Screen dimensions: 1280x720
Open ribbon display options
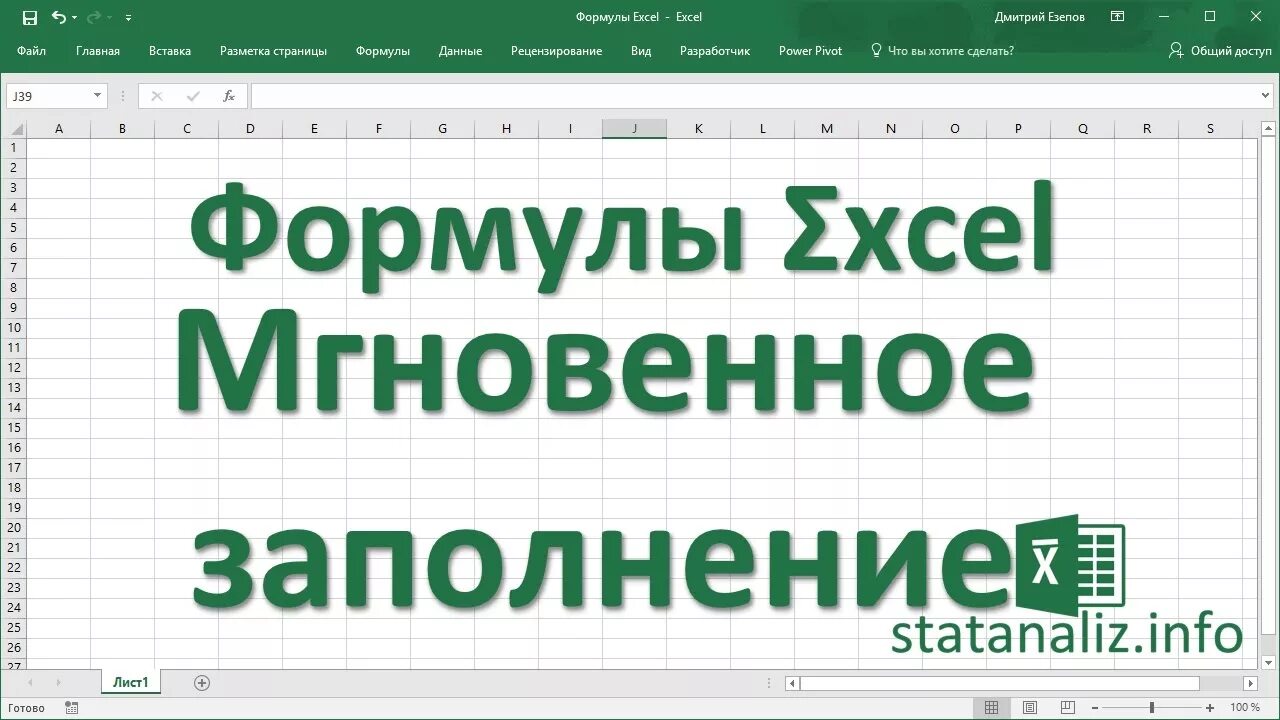pyautogui.click(x=1117, y=17)
